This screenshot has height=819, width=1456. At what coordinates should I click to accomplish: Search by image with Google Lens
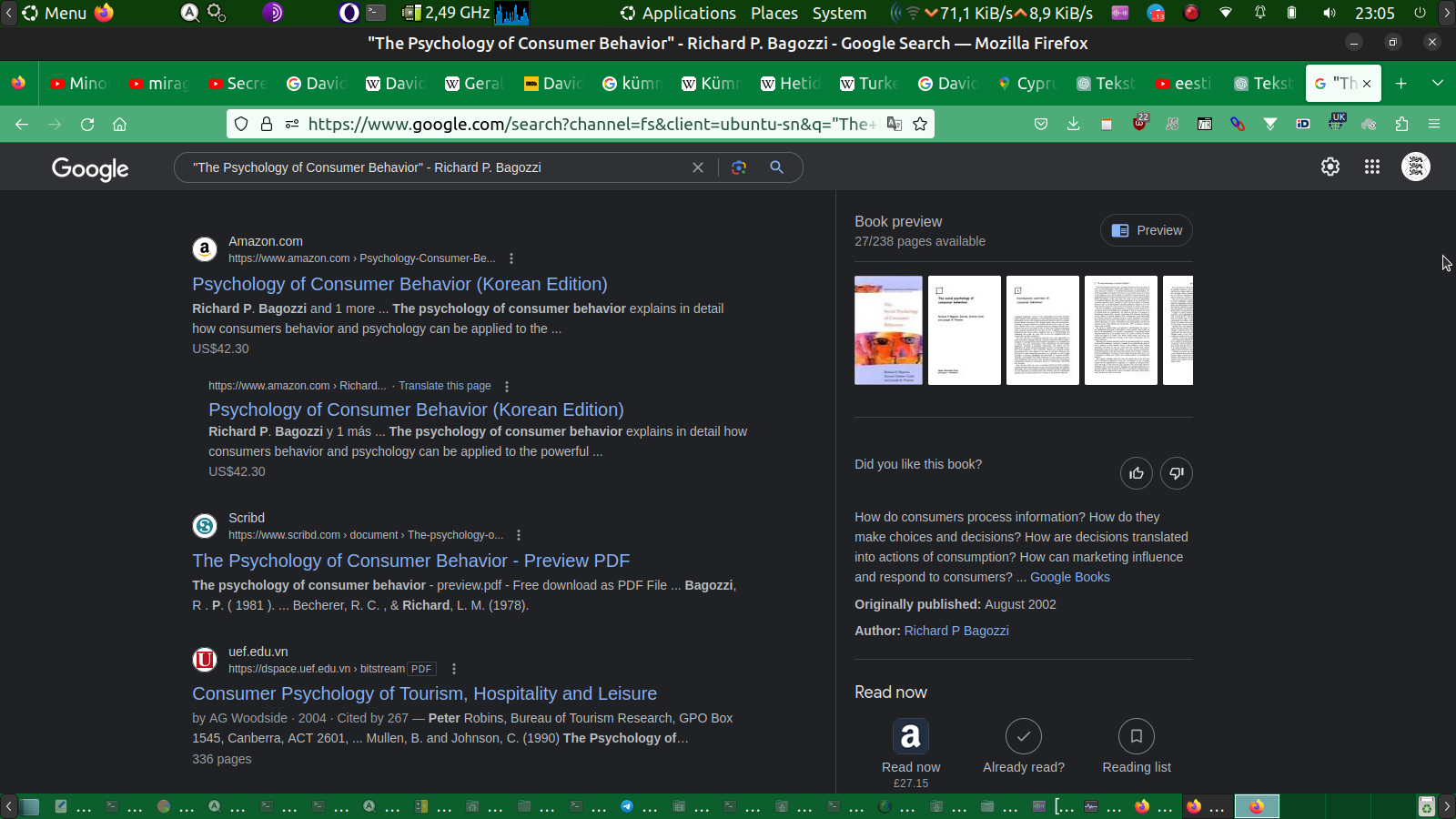[x=739, y=167]
